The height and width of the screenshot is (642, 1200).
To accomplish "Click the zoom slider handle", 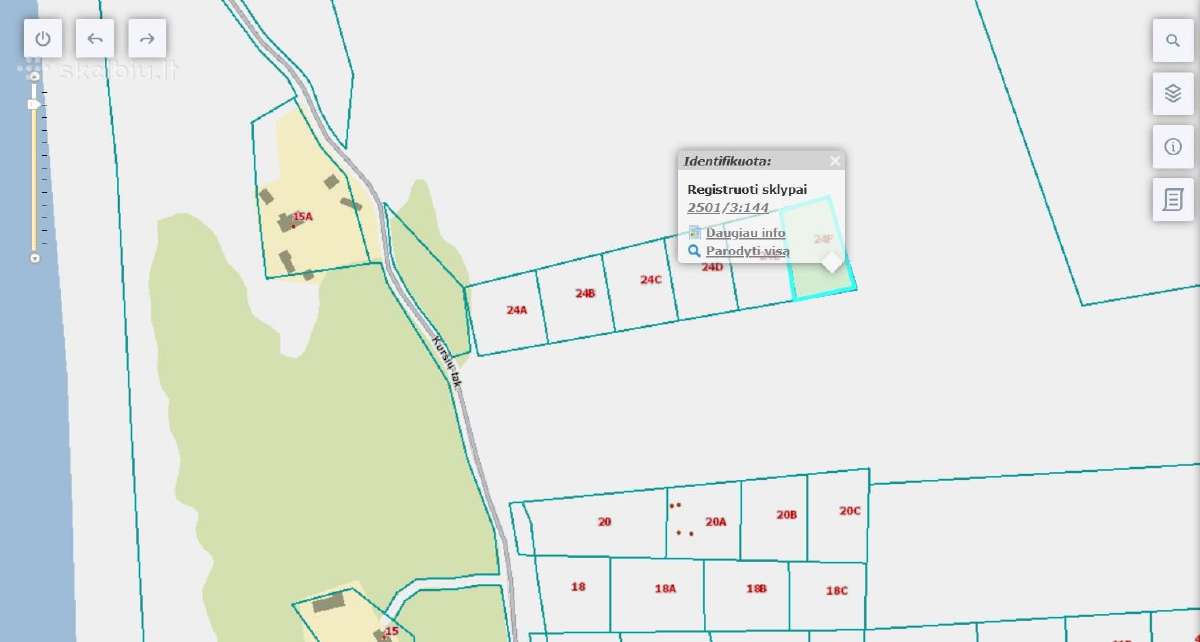I will click(x=34, y=103).
